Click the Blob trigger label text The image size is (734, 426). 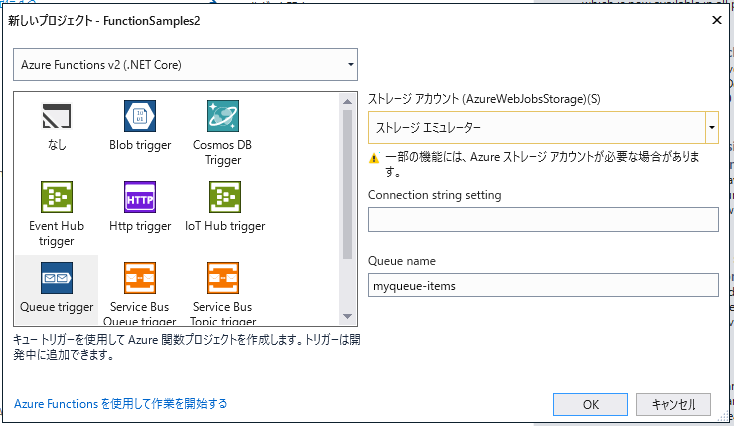pyautogui.click(x=140, y=145)
